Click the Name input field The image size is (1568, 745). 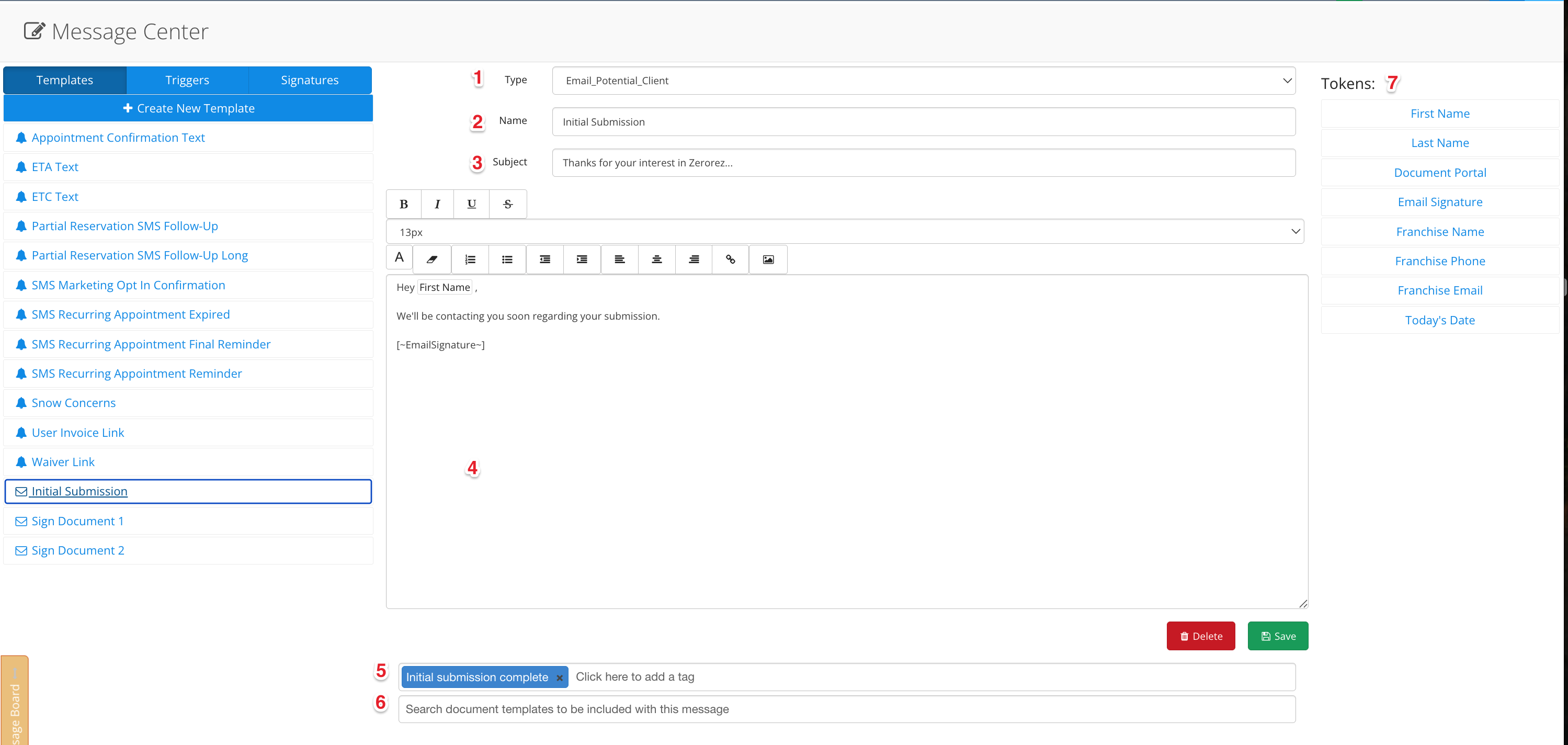click(x=924, y=122)
